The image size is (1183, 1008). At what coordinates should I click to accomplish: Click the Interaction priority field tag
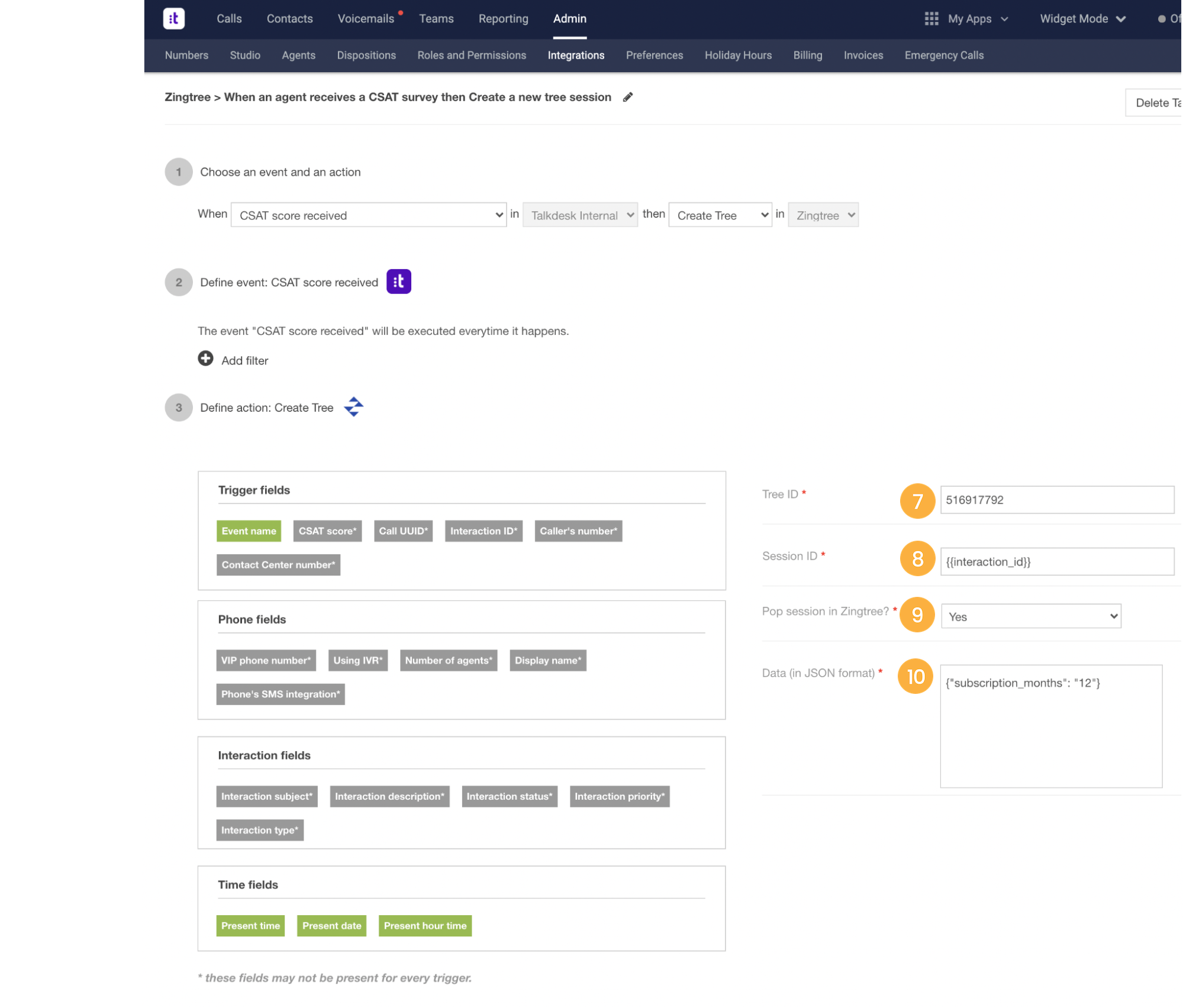619,797
